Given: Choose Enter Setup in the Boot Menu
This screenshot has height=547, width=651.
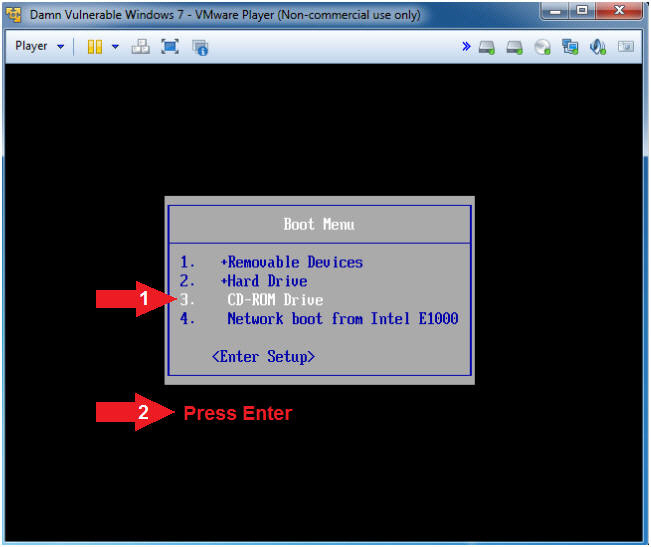Looking at the screenshot, I should 263,357.
